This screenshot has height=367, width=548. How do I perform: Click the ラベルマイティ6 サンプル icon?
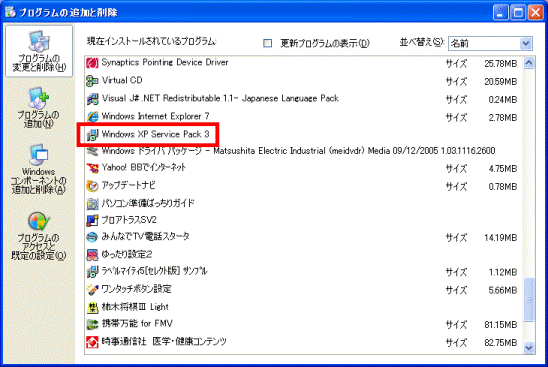point(92,272)
